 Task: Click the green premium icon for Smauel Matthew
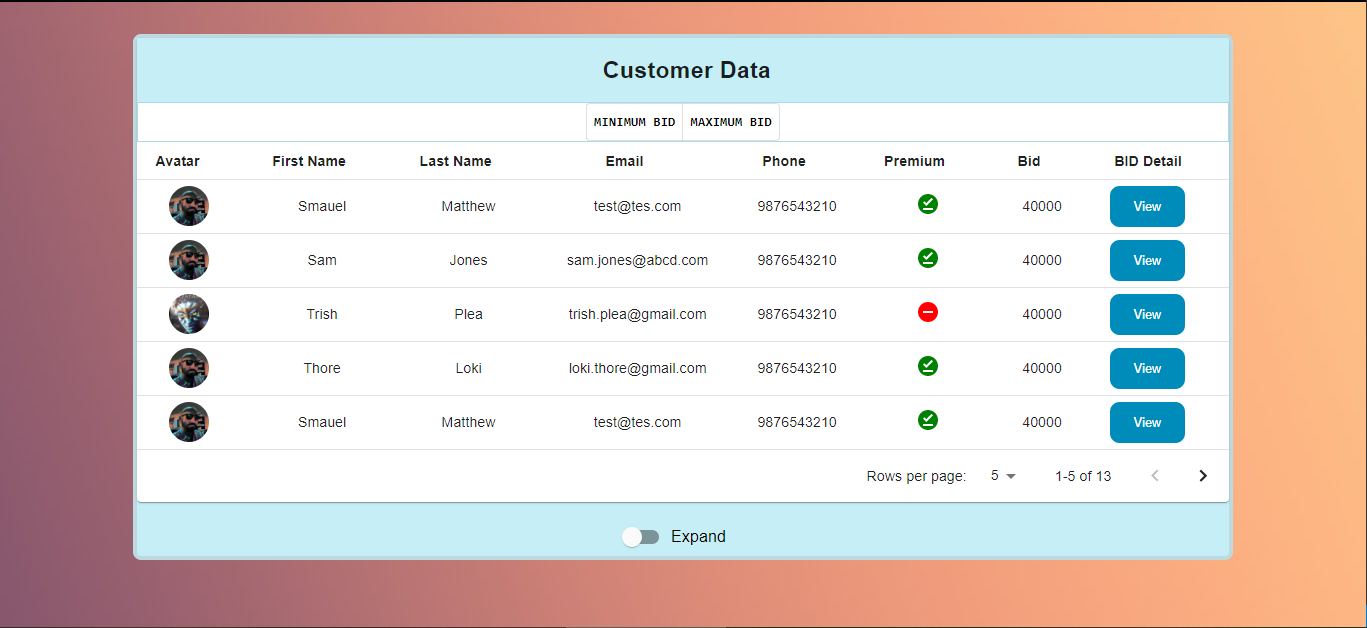927,204
